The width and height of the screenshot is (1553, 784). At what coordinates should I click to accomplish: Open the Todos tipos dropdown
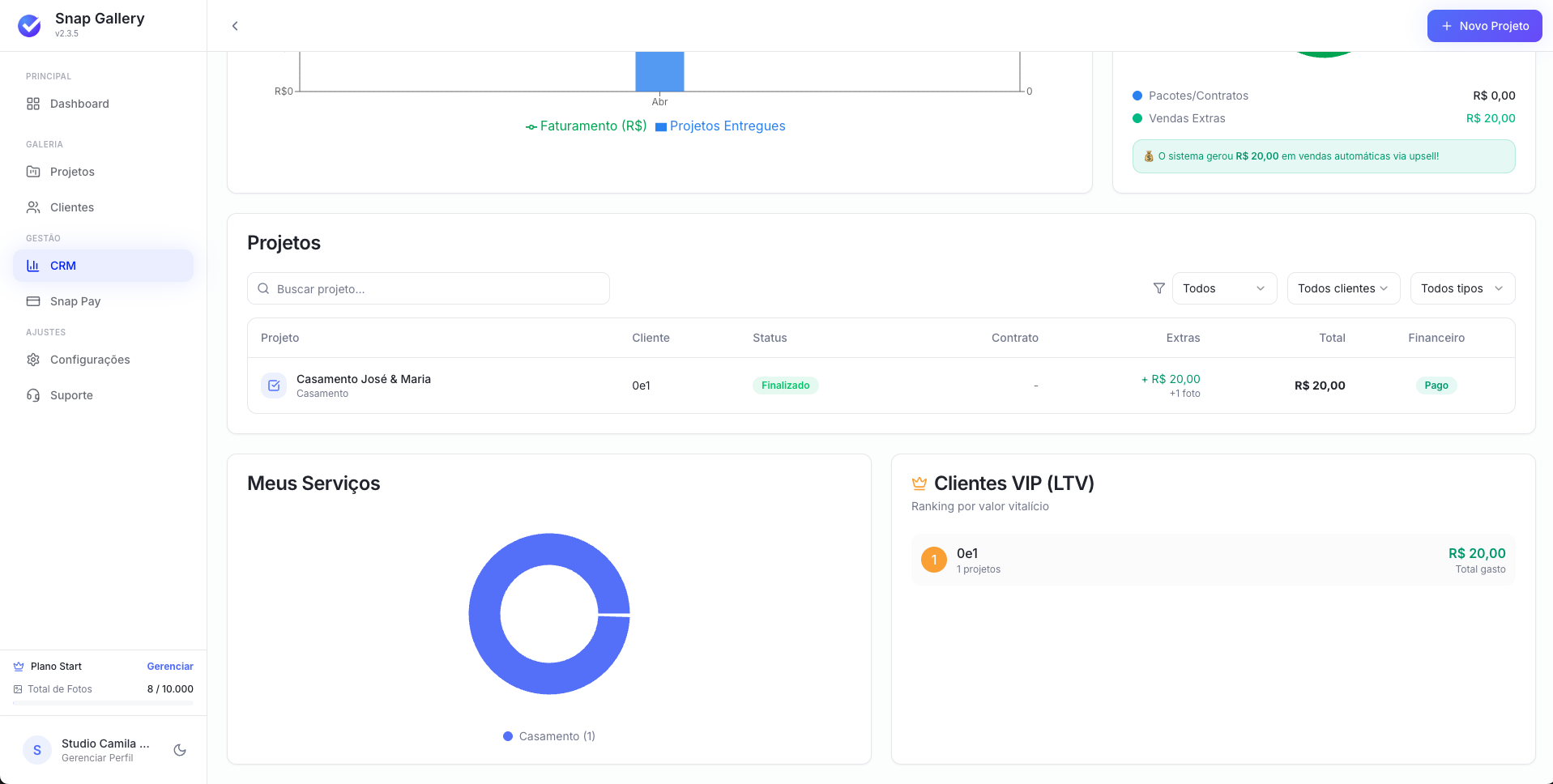tap(1463, 288)
